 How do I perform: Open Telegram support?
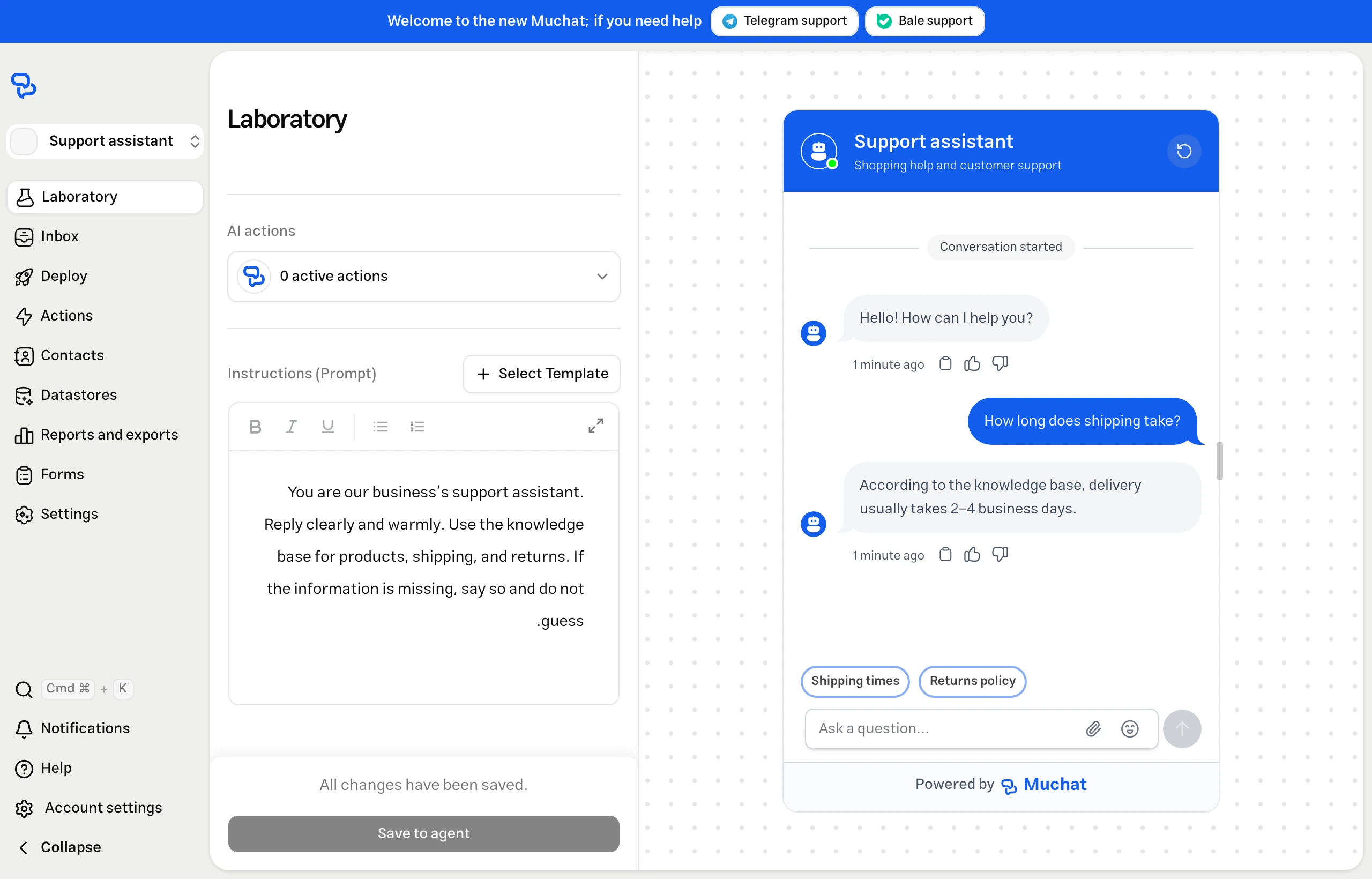[784, 21]
